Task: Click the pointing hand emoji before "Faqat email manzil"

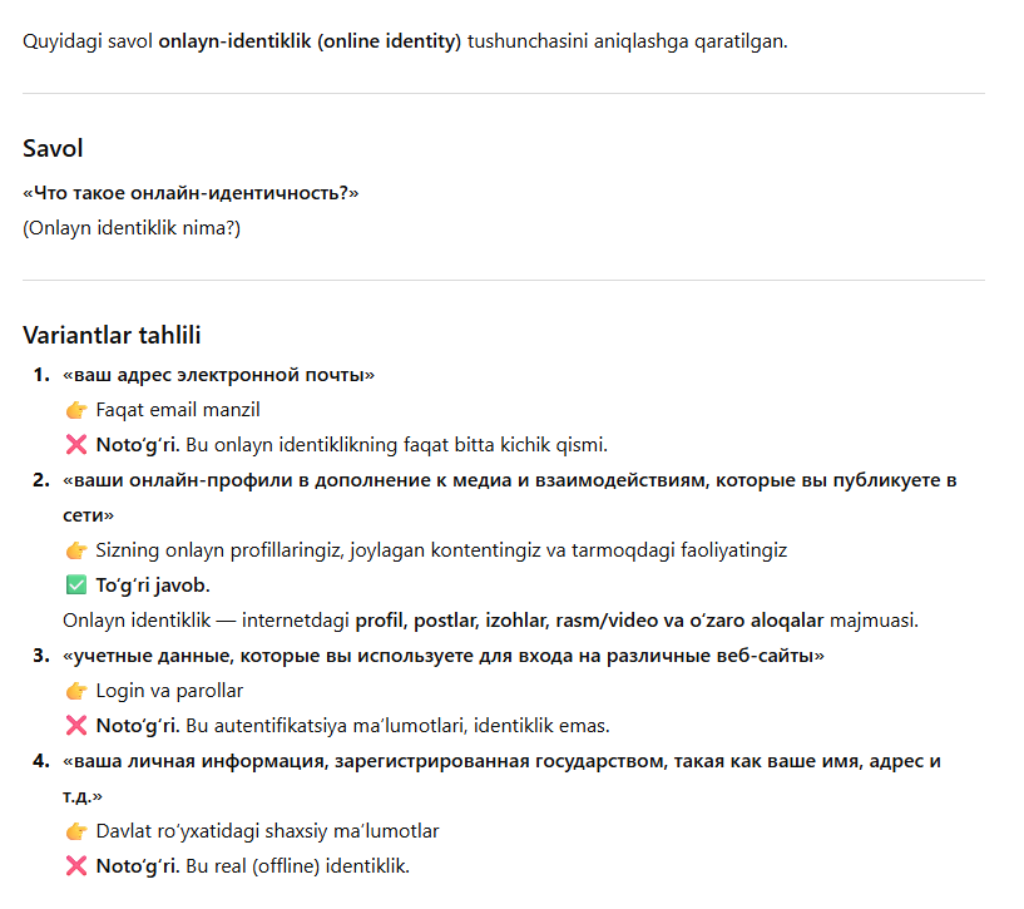Action: [77, 410]
